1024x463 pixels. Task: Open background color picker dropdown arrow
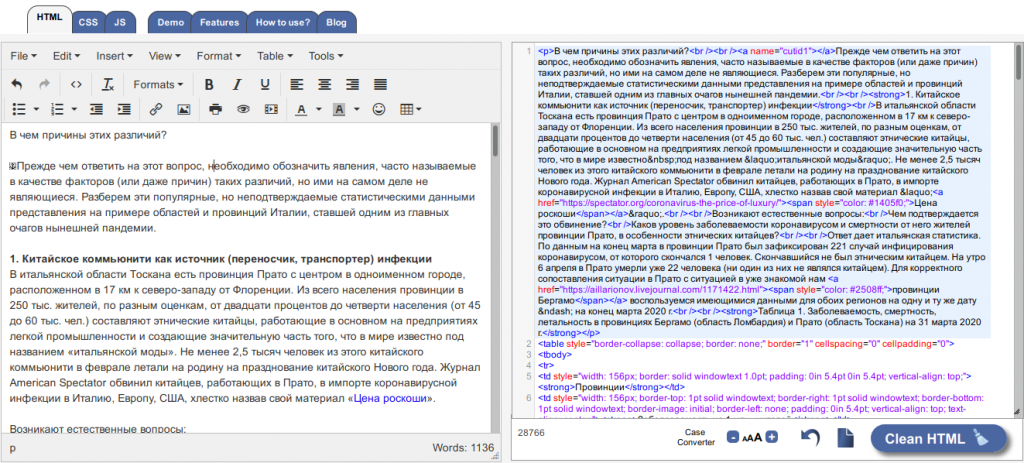(x=357, y=109)
